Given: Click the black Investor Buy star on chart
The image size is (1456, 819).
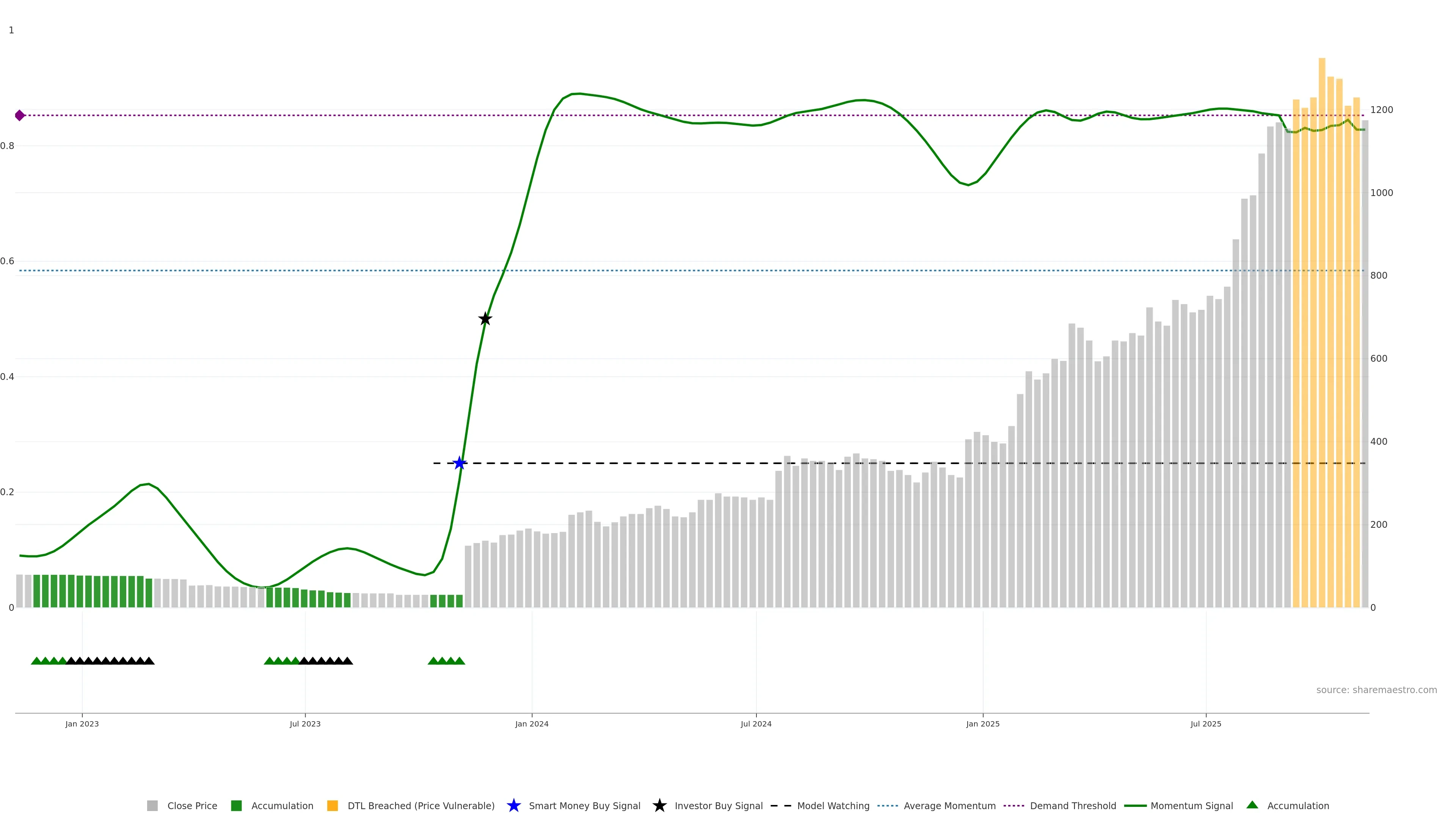Looking at the screenshot, I should (485, 319).
